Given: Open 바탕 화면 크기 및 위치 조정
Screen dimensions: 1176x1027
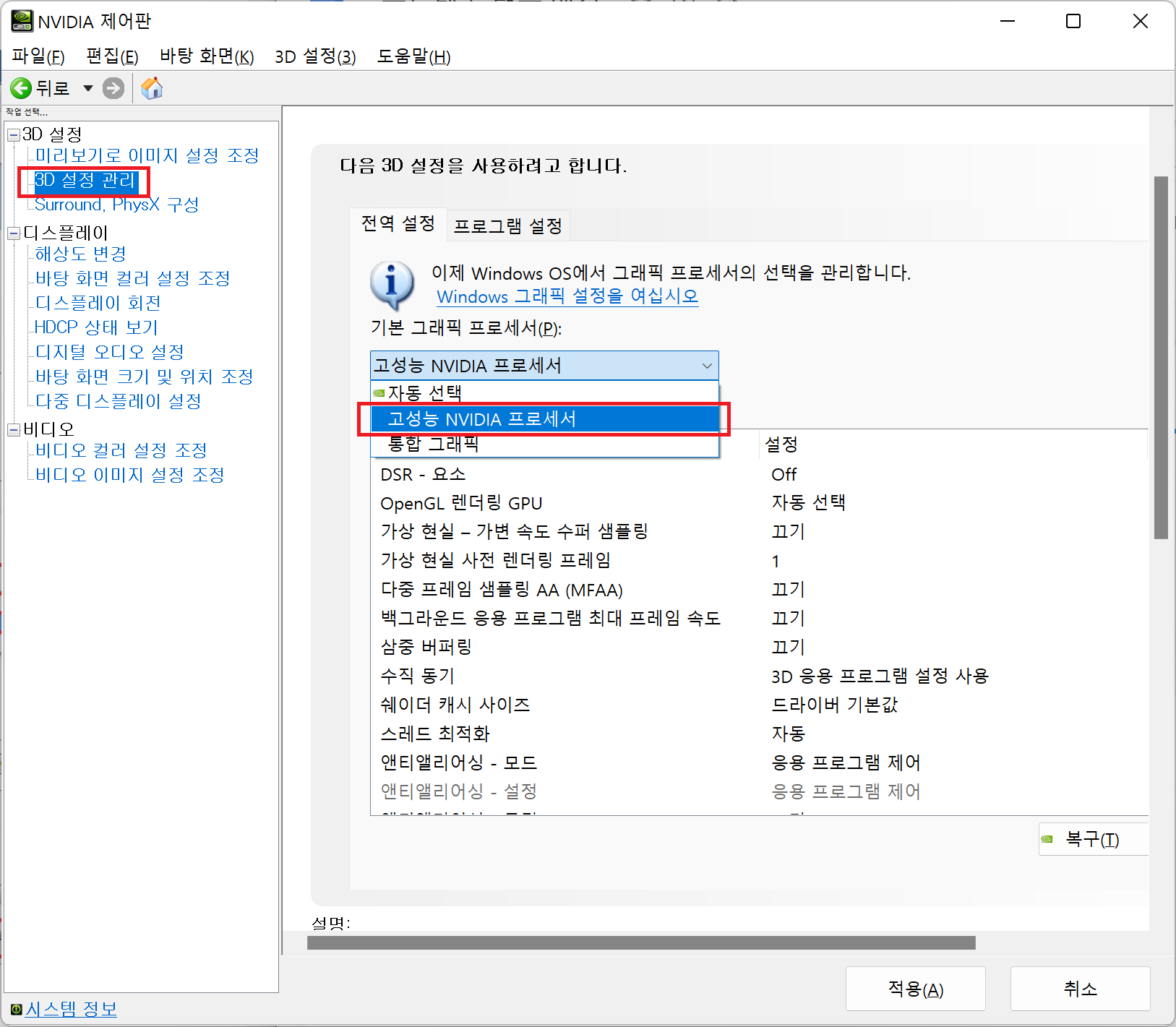Looking at the screenshot, I should [x=145, y=377].
